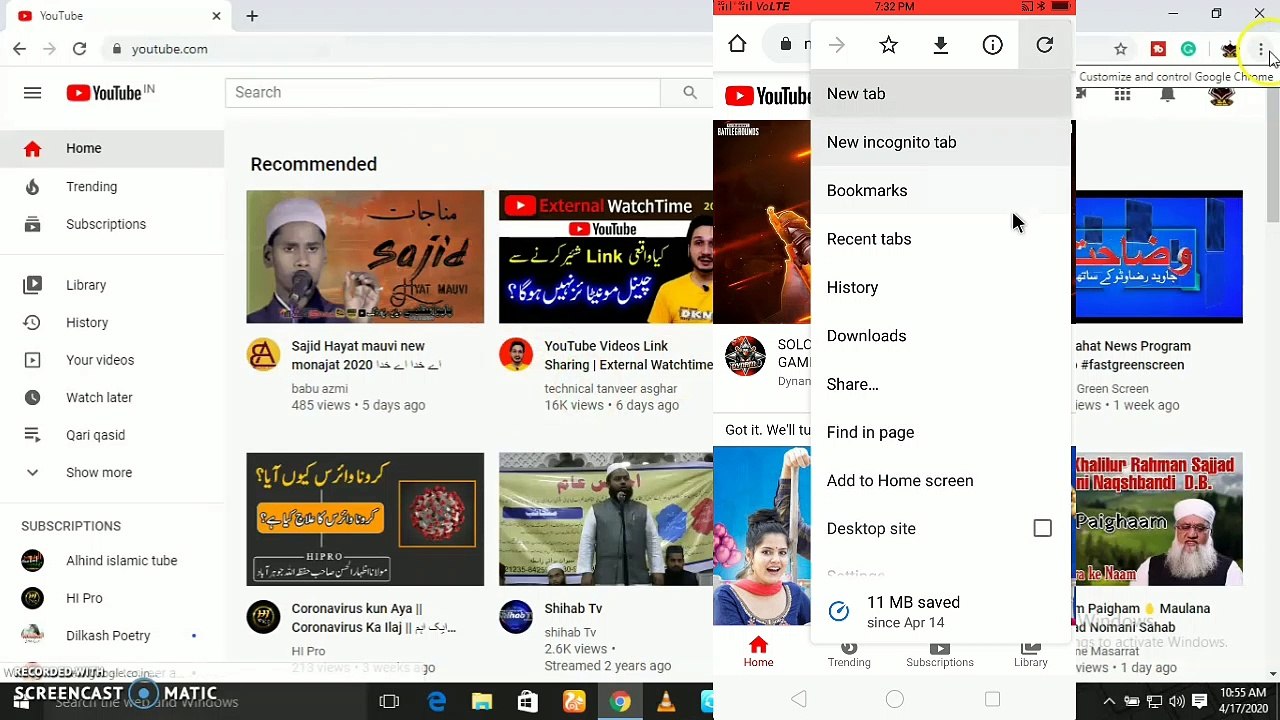Screen dimensions: 1280x720
Task: Click into YouTube search field
Action: click(x=443, y=92)
